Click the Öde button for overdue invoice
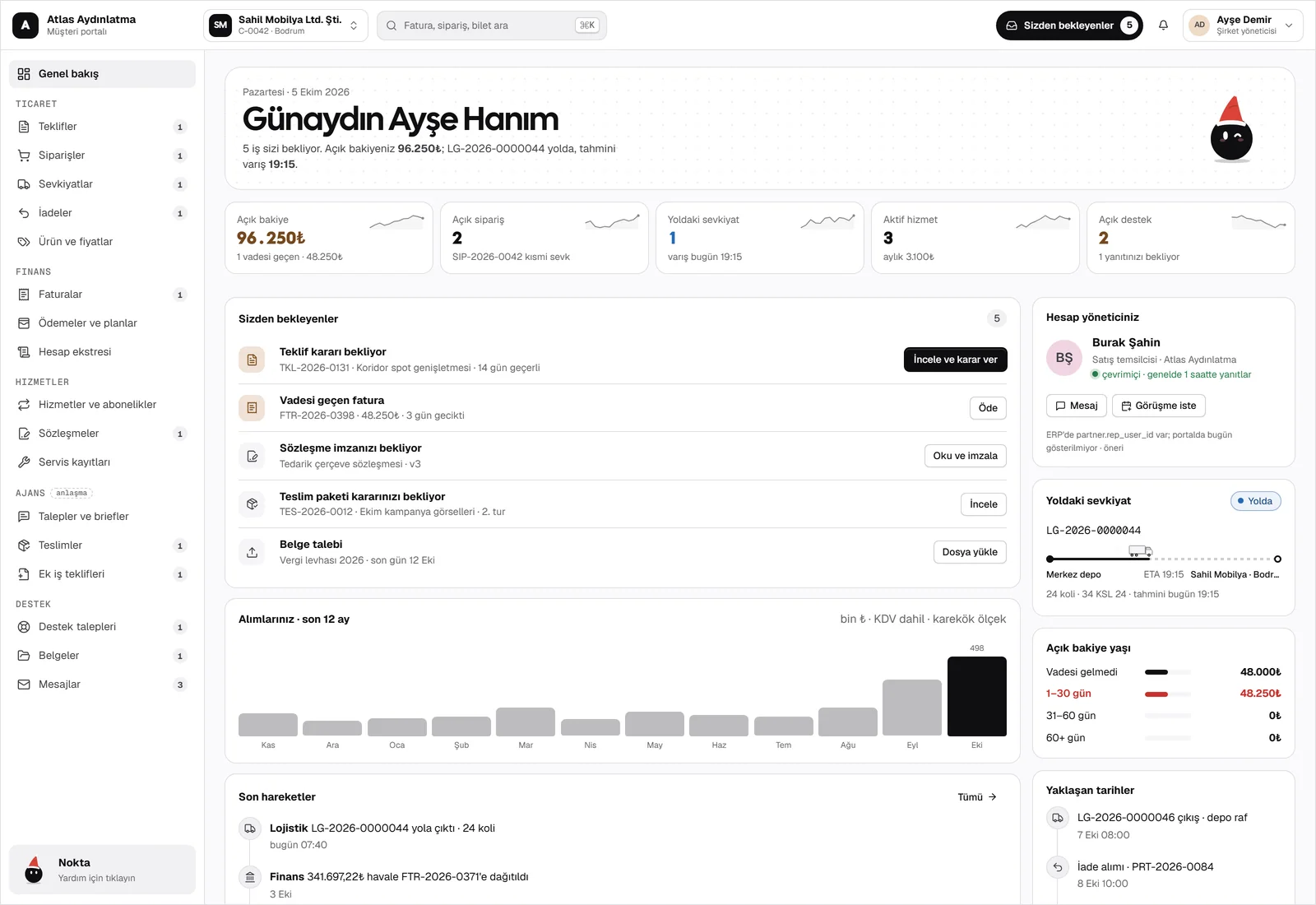1316x905 pixels. click(x=988, y=408)
